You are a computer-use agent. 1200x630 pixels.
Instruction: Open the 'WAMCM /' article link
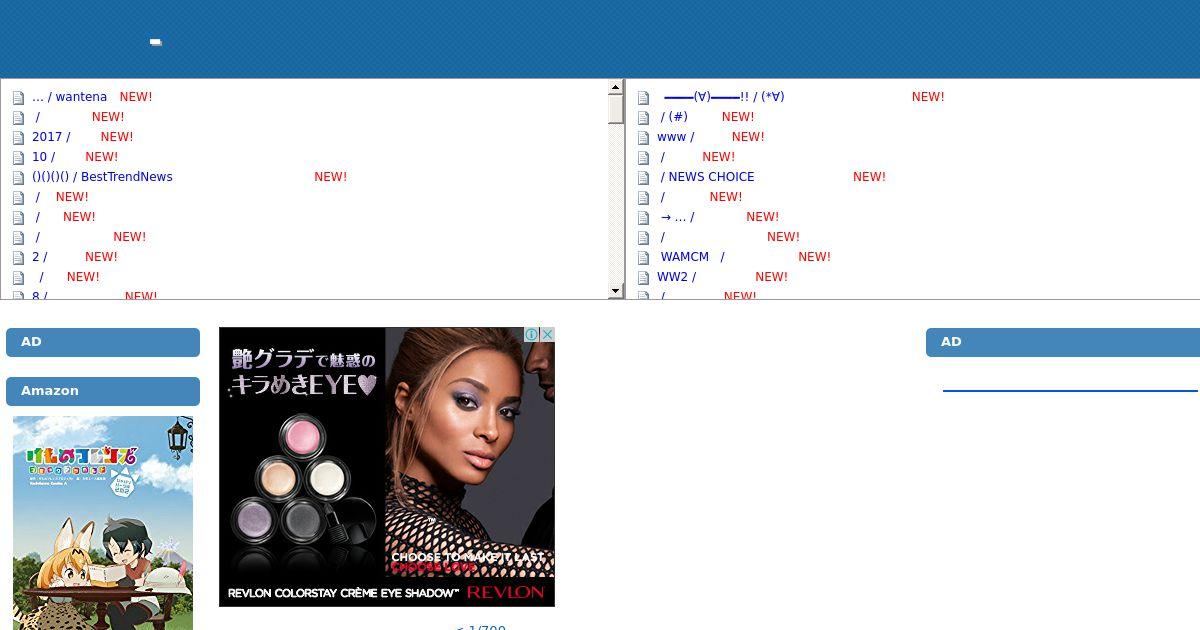(x=692, y=257)
